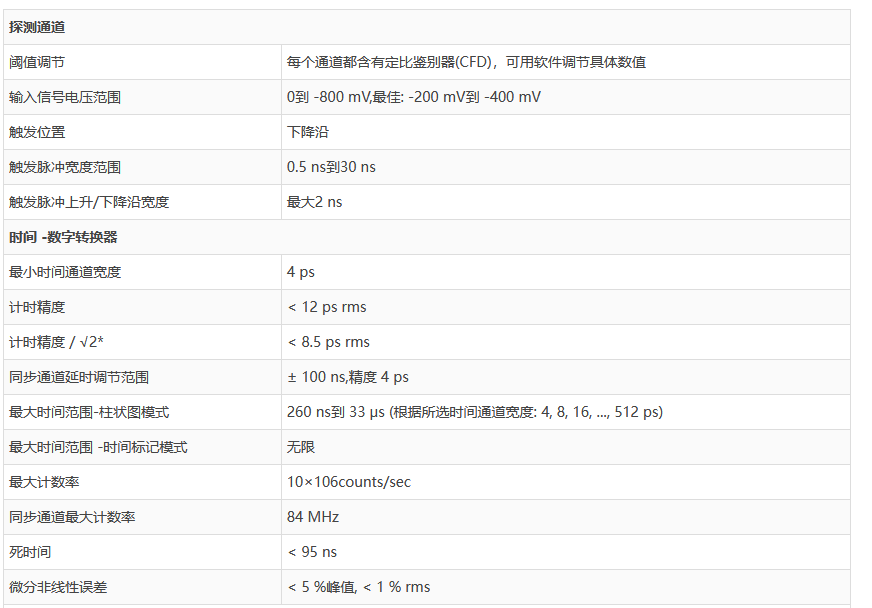
Task: Select the 计时精度 / √2* label
Action: 57,342
